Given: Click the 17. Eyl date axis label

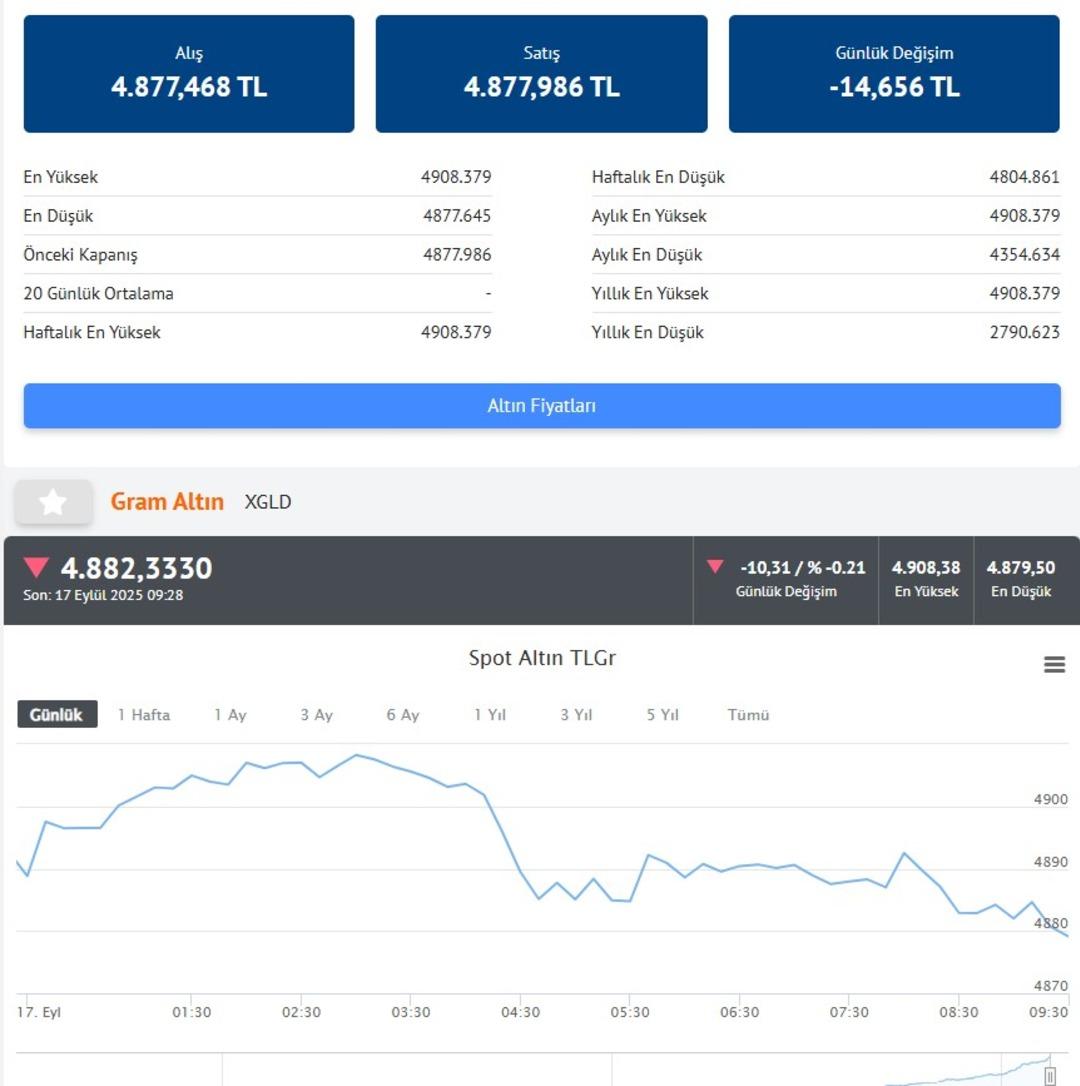Looking at the screenshot, I should click(x=39, y=1013).
